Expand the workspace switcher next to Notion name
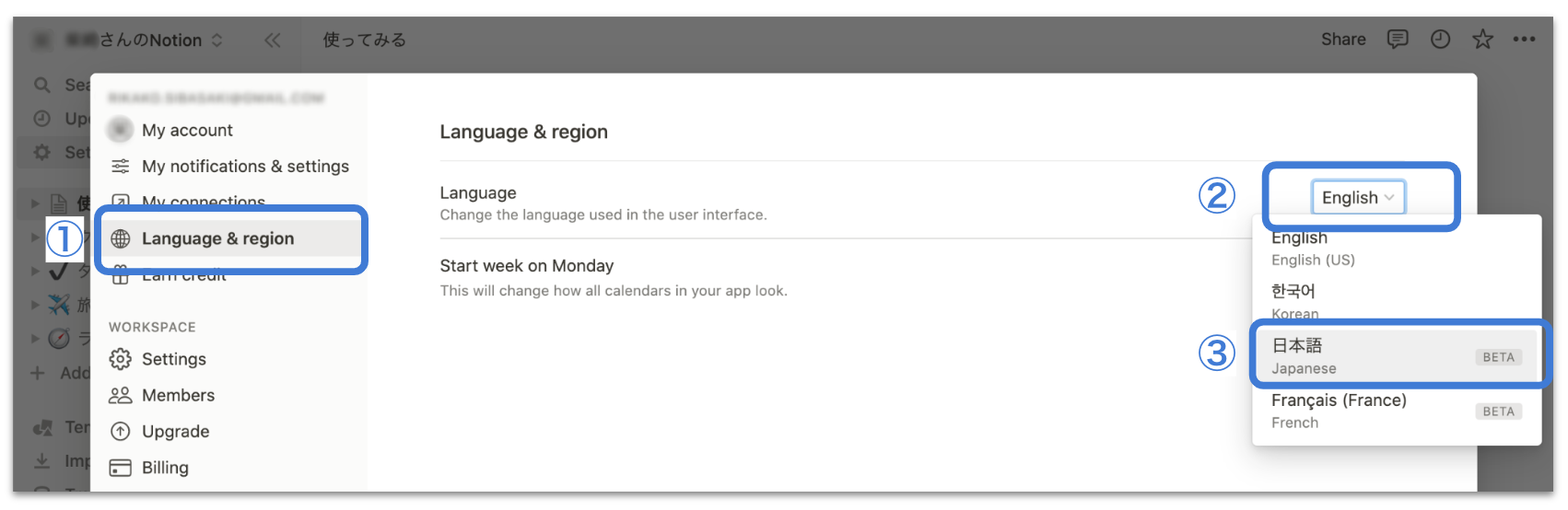 tap(217, 41)
